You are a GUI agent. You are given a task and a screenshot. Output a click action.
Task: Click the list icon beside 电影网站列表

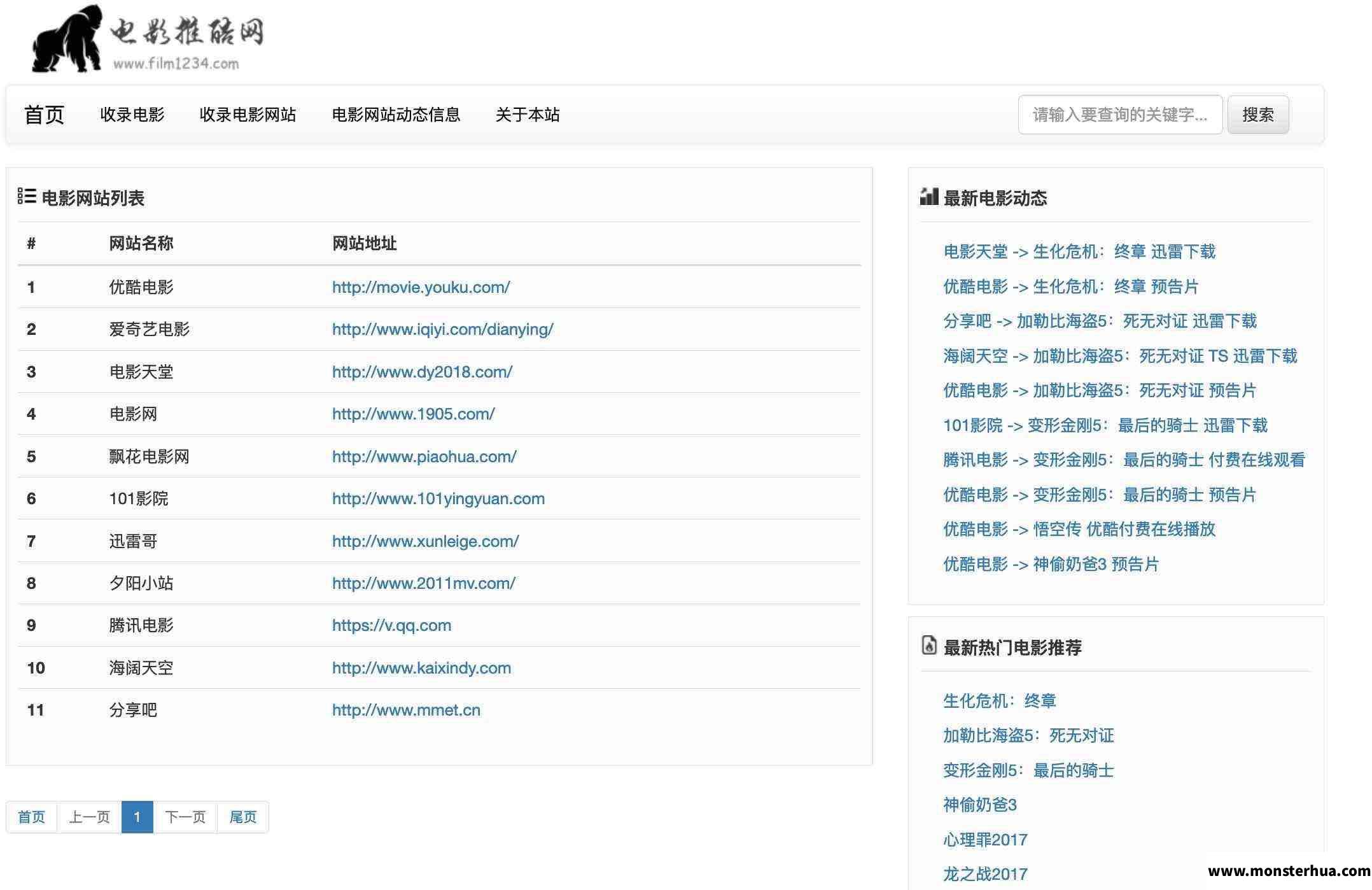pyautogui.click(x=26, y=197)
